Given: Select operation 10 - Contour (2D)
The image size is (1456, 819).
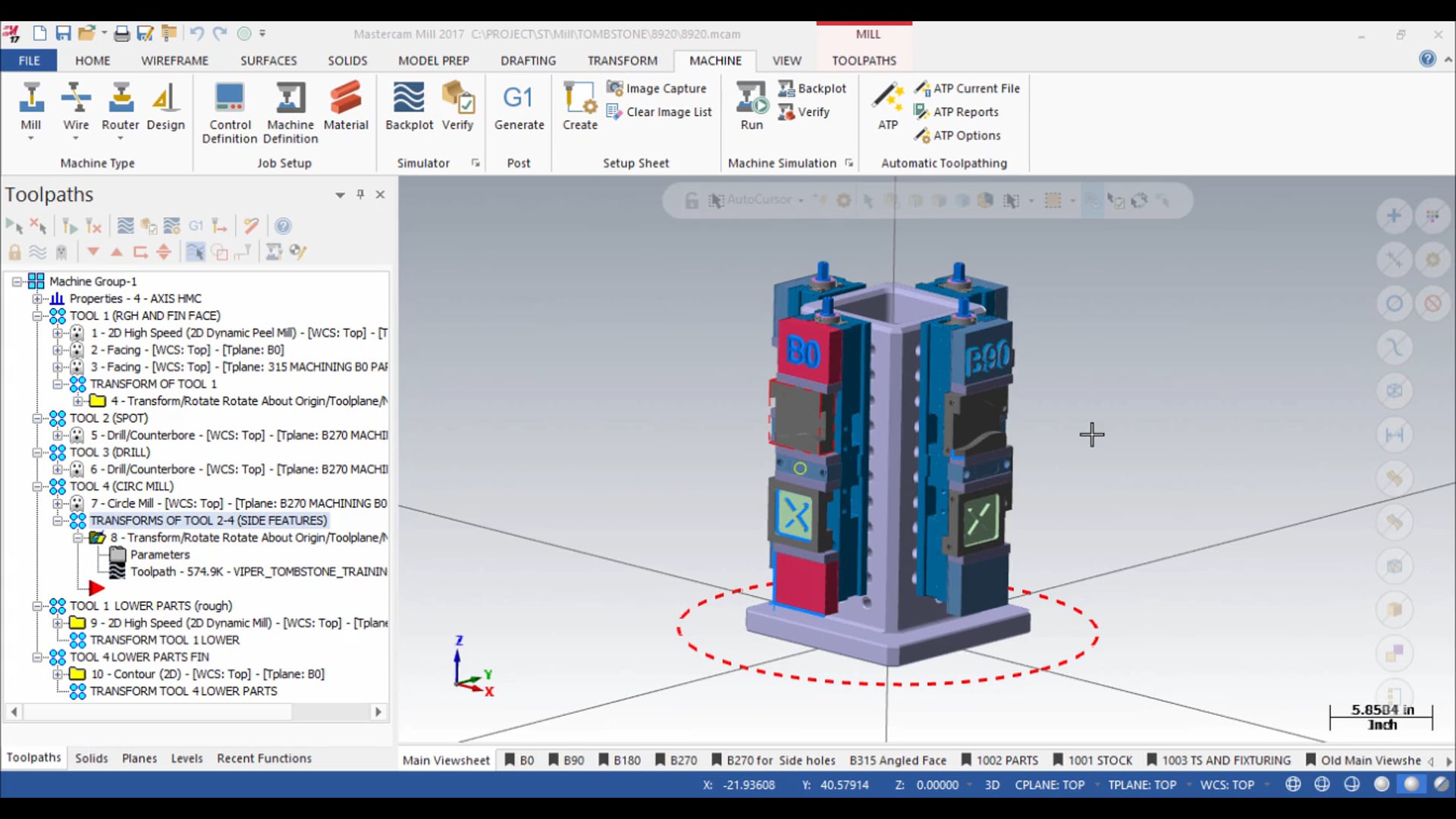Looking at the screenshot, I should pos(207,674).
